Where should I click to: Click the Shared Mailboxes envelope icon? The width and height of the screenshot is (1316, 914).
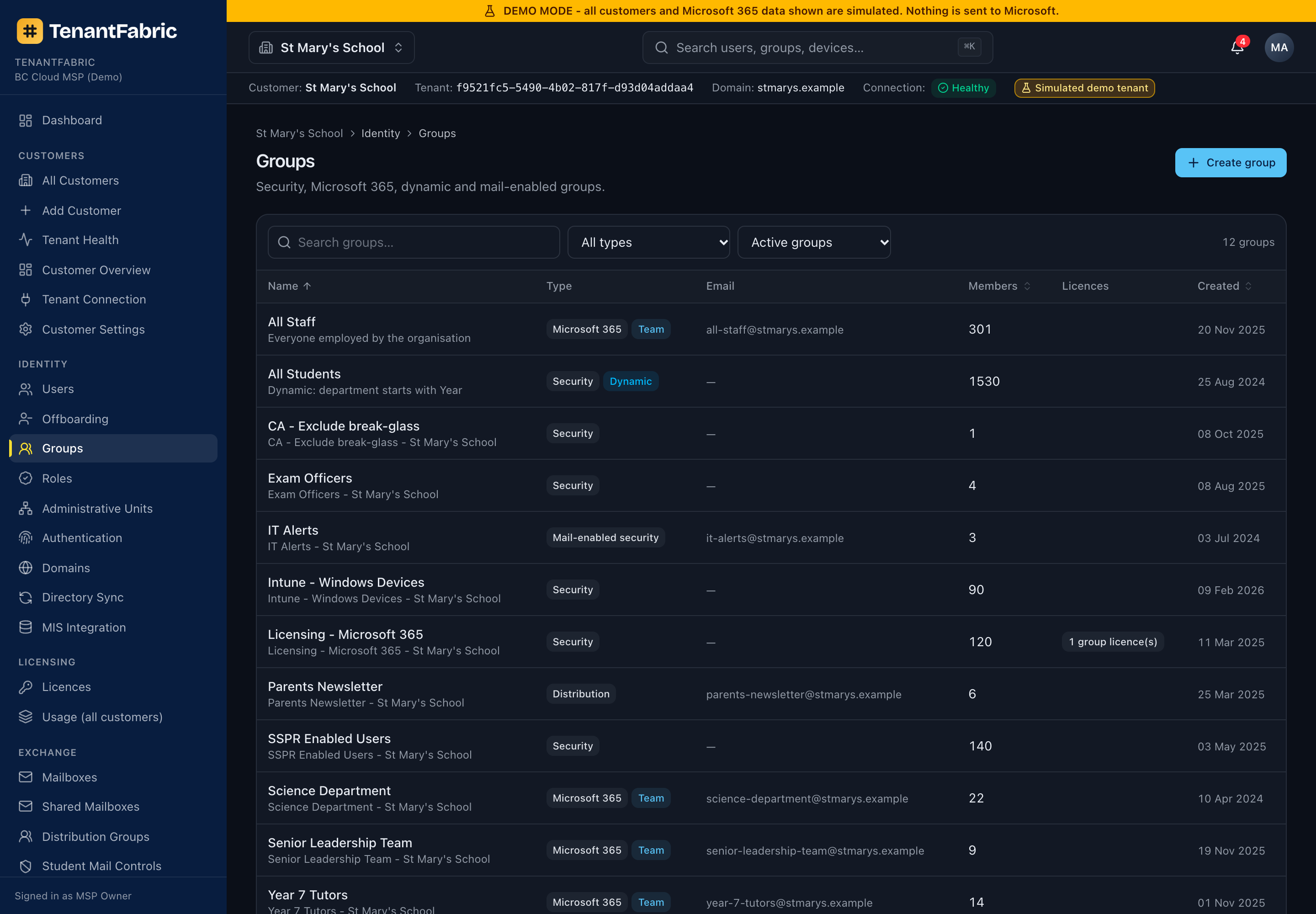click(x=25, y=806)
